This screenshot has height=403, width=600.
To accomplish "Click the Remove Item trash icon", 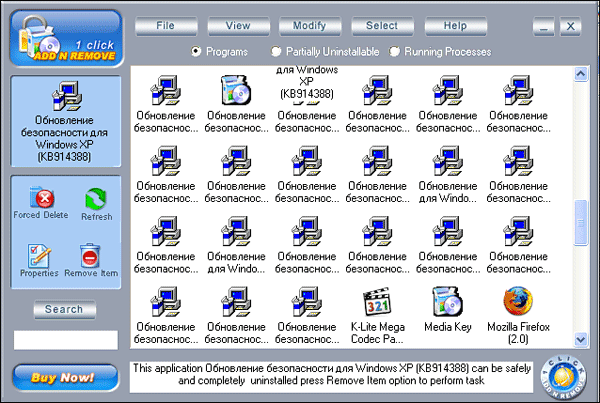I will point(90,255).
